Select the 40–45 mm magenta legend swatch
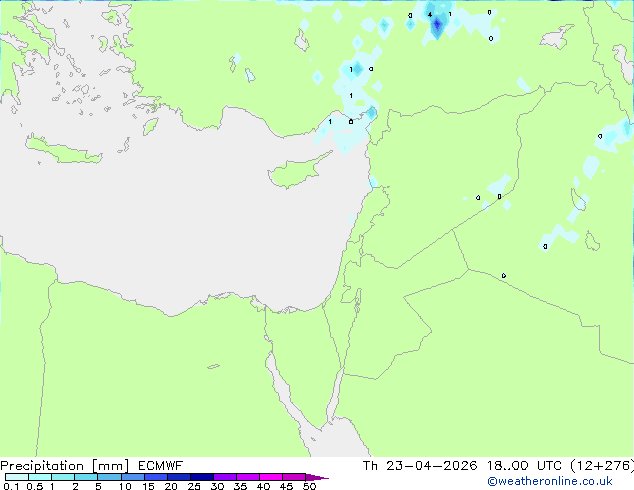The image size is (634, 490). [271, 477]
